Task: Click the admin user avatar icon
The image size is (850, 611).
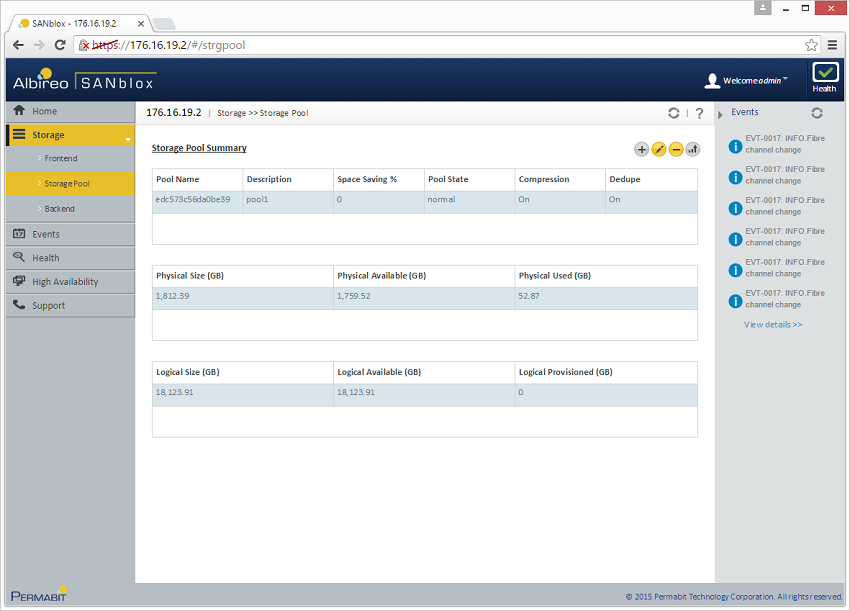Action: [x=711, y=81]
